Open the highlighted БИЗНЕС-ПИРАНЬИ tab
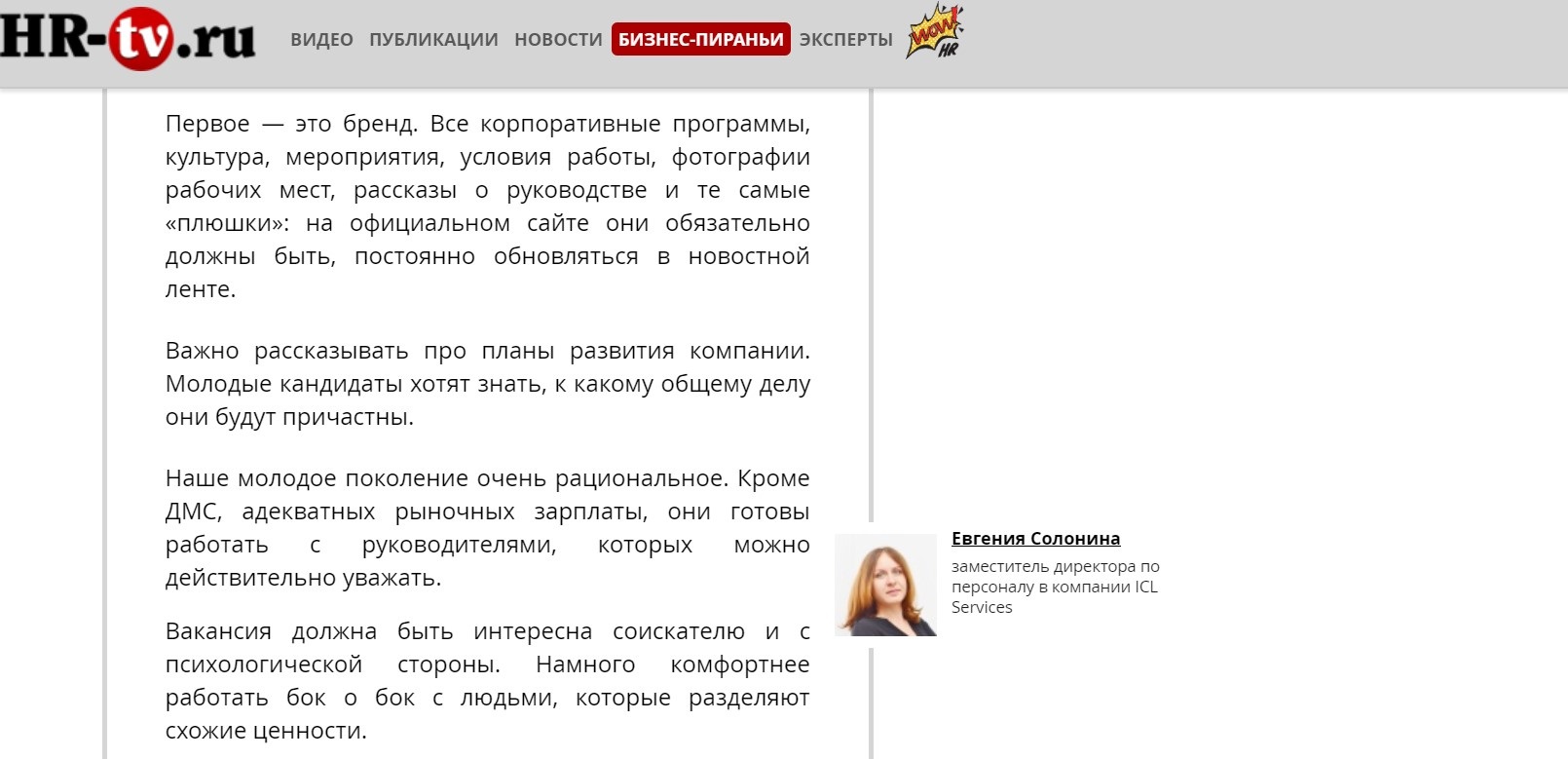Image resolution: width=1568 pixels, height=759 pixels. (700, 40)
